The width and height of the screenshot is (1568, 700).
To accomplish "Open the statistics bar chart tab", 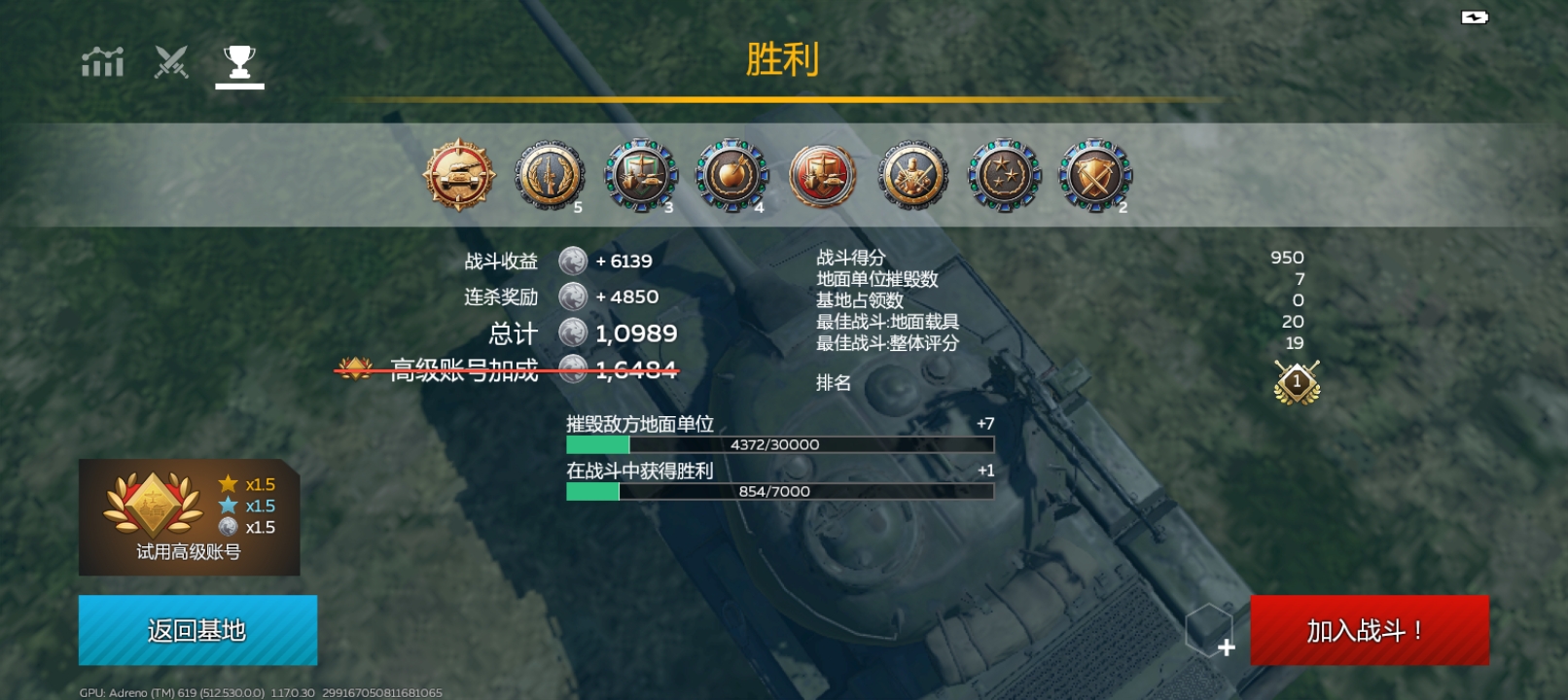I will coord(102,62).
